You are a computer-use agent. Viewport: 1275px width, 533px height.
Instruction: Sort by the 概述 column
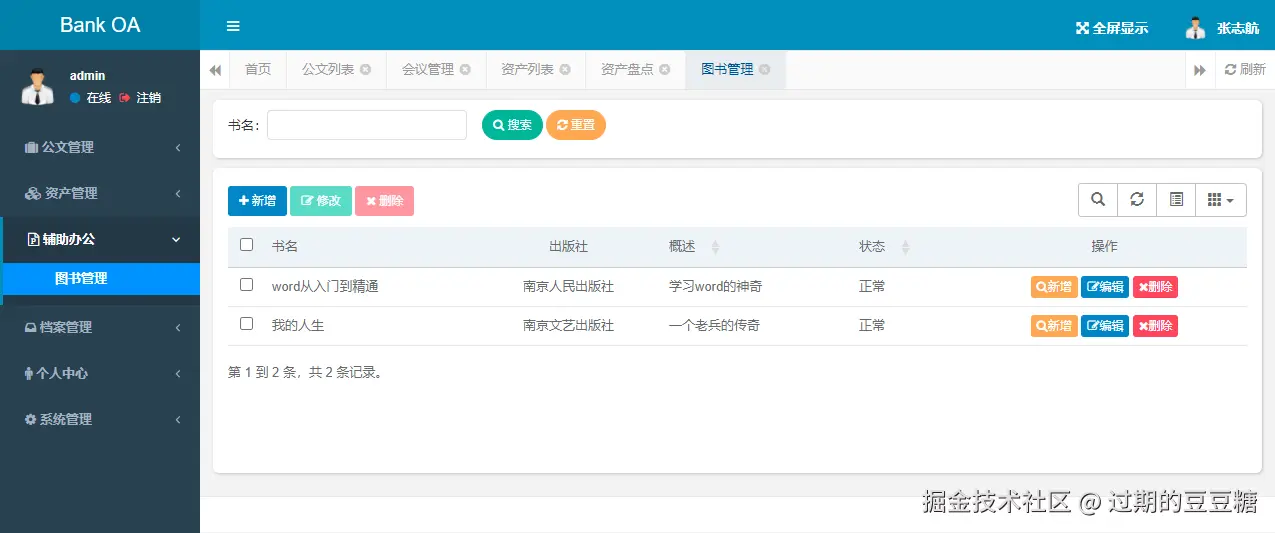tap(694, 247)
